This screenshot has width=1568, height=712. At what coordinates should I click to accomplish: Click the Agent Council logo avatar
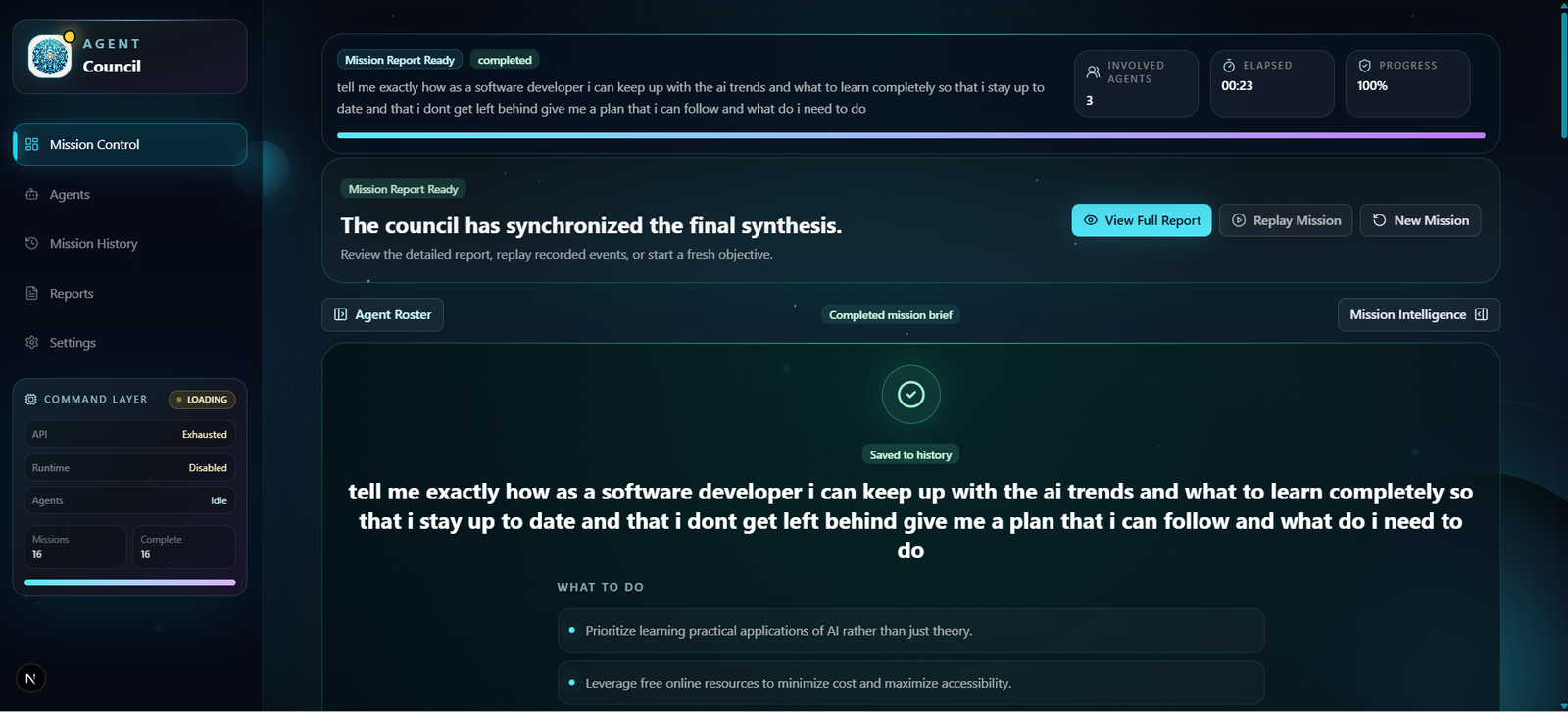pos(50,56)
